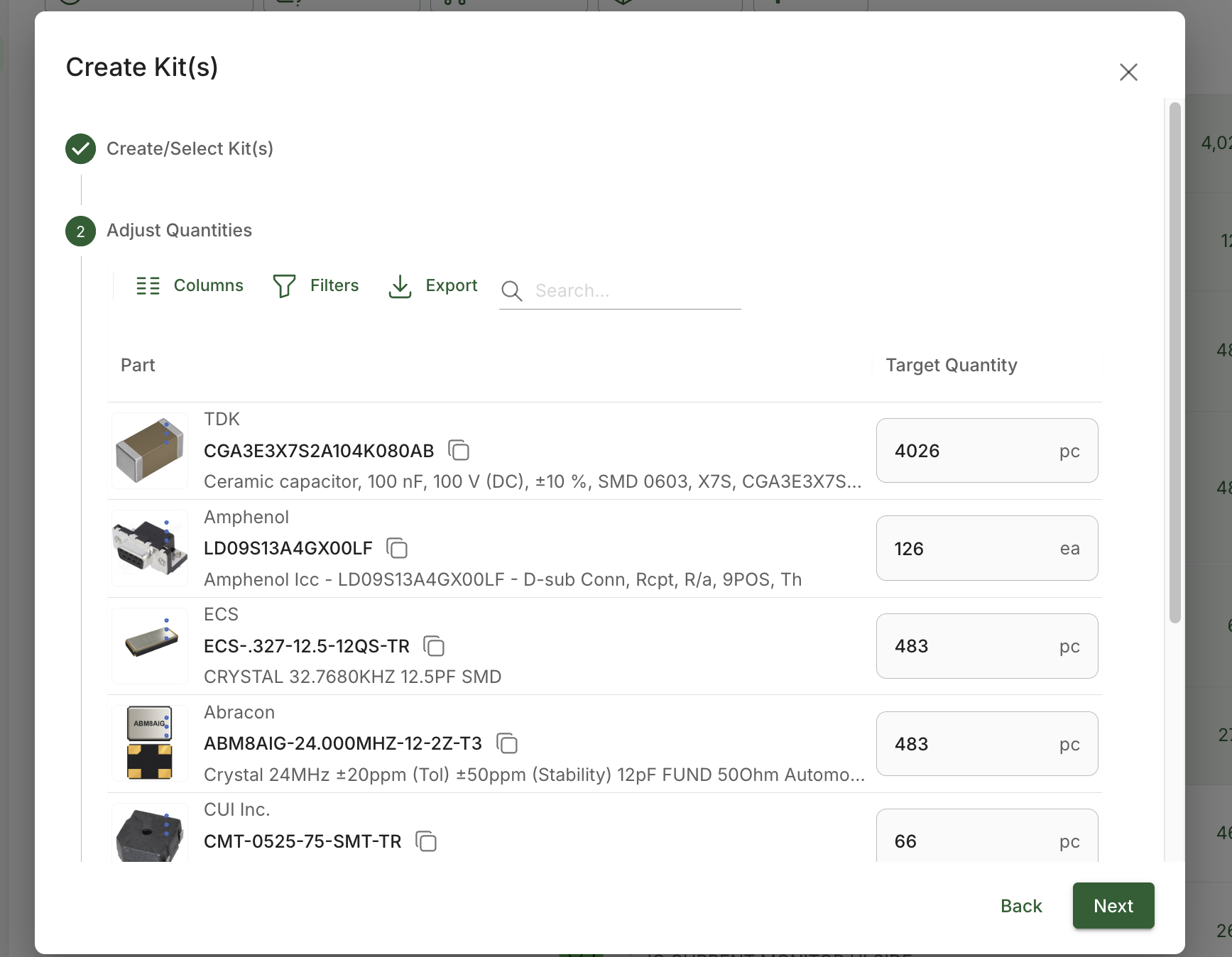
Task: Click the Amphenol D-sub connector thumbnail
Action: tap(150, 548)
